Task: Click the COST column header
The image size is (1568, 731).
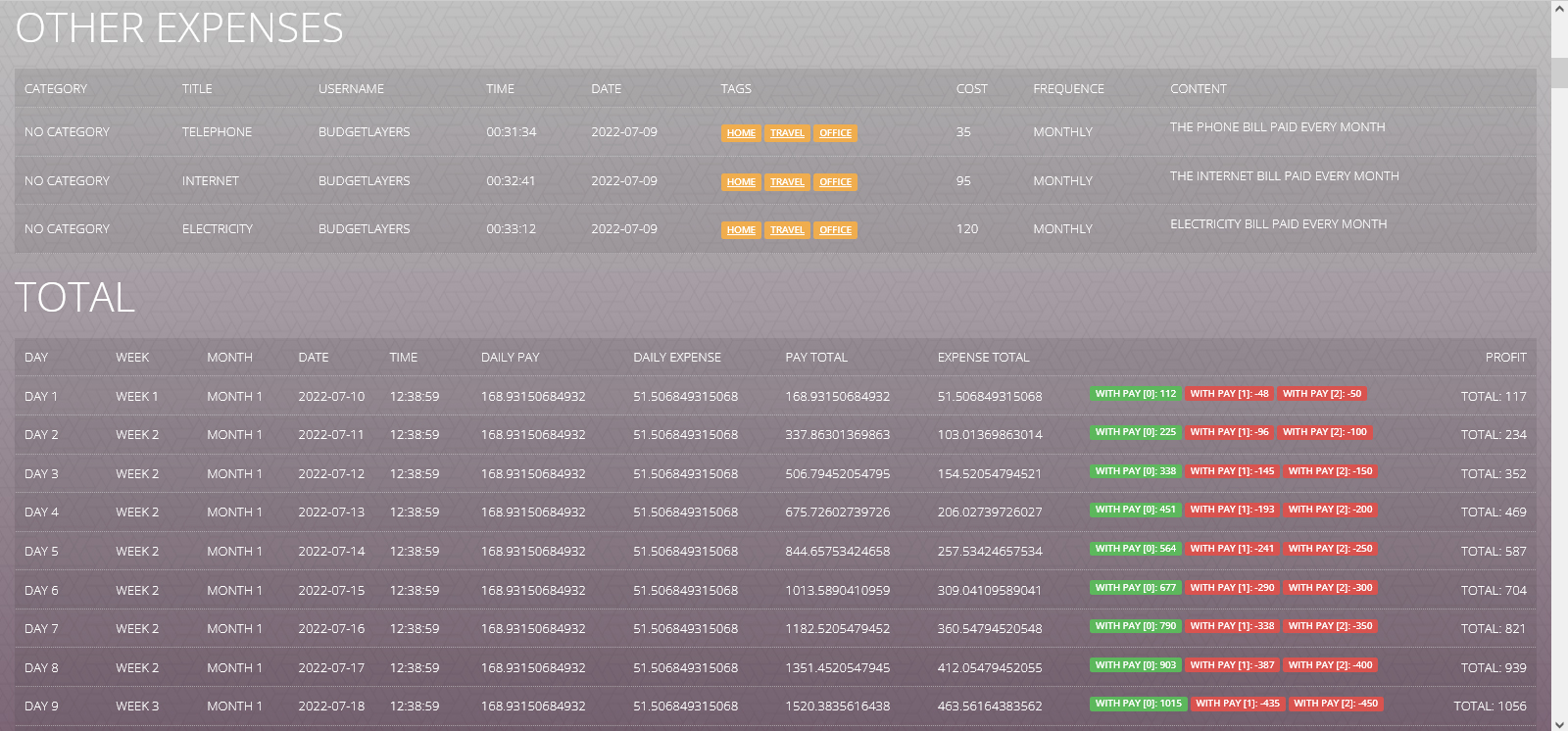Action: pos(971,89)
